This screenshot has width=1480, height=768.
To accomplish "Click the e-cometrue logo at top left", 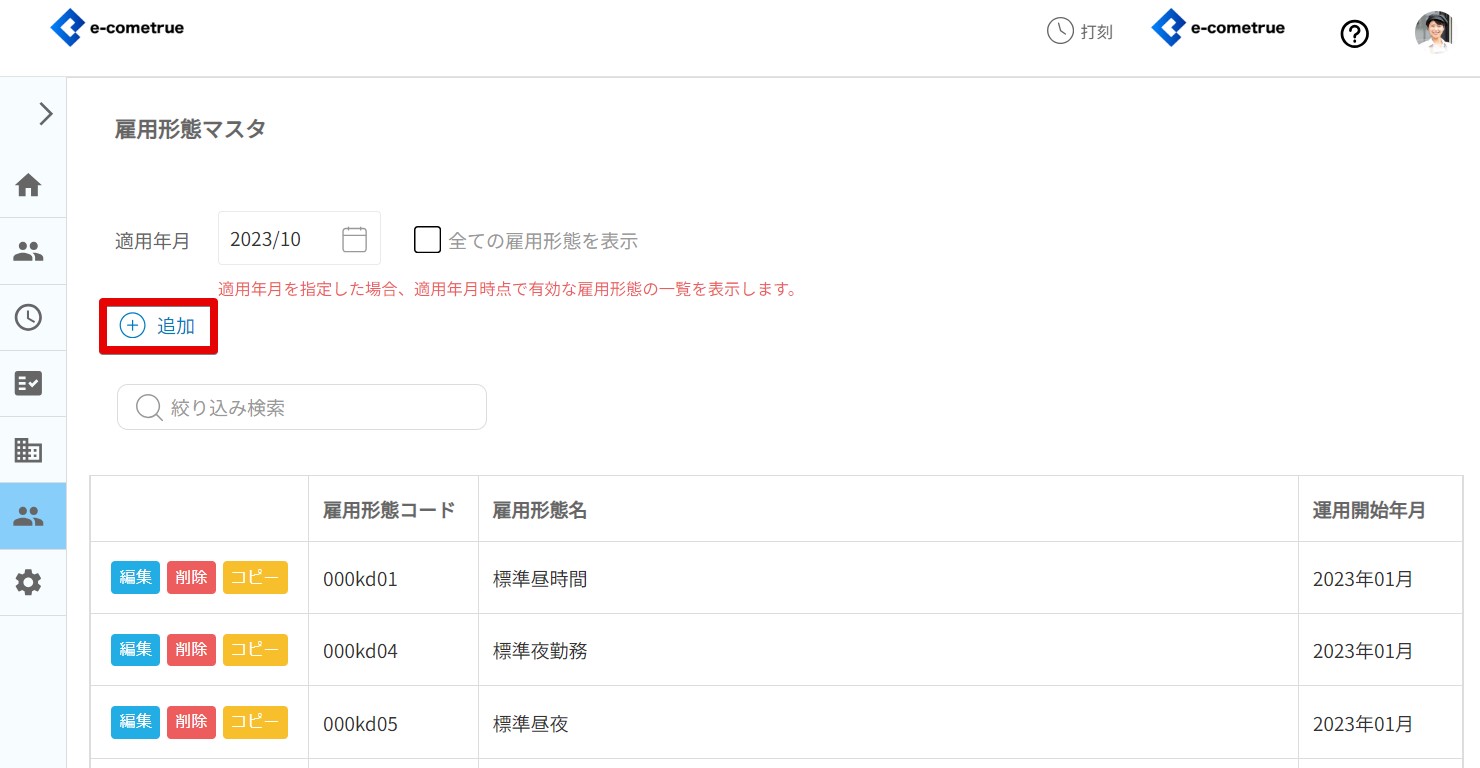I will 117,28.
